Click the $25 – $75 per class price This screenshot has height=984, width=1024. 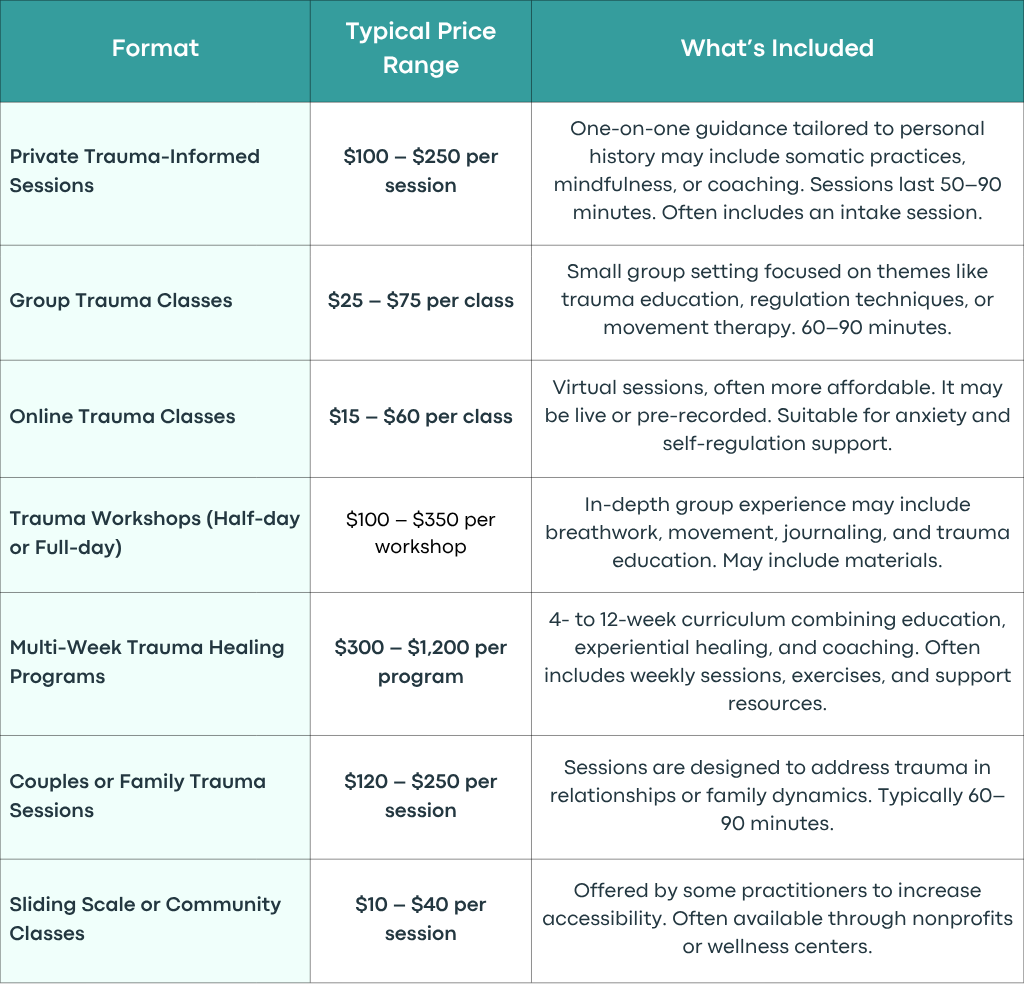421,300
